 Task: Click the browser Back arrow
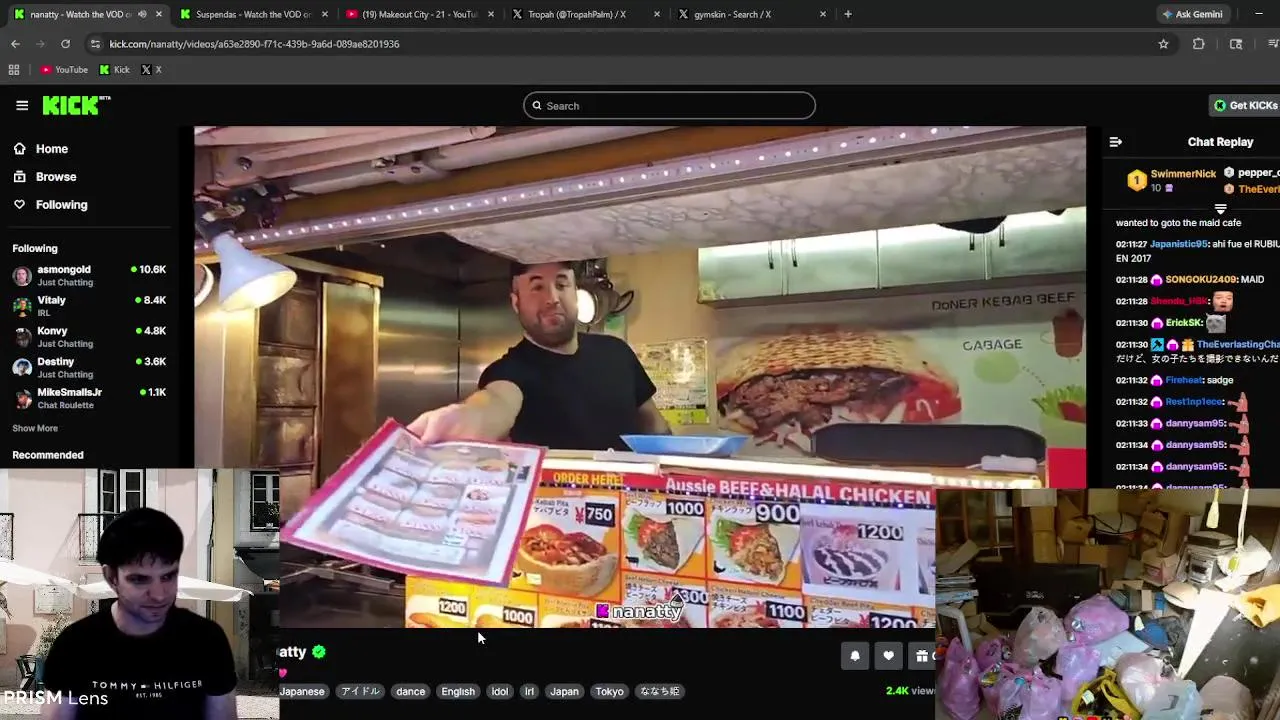tap(15, 44)
